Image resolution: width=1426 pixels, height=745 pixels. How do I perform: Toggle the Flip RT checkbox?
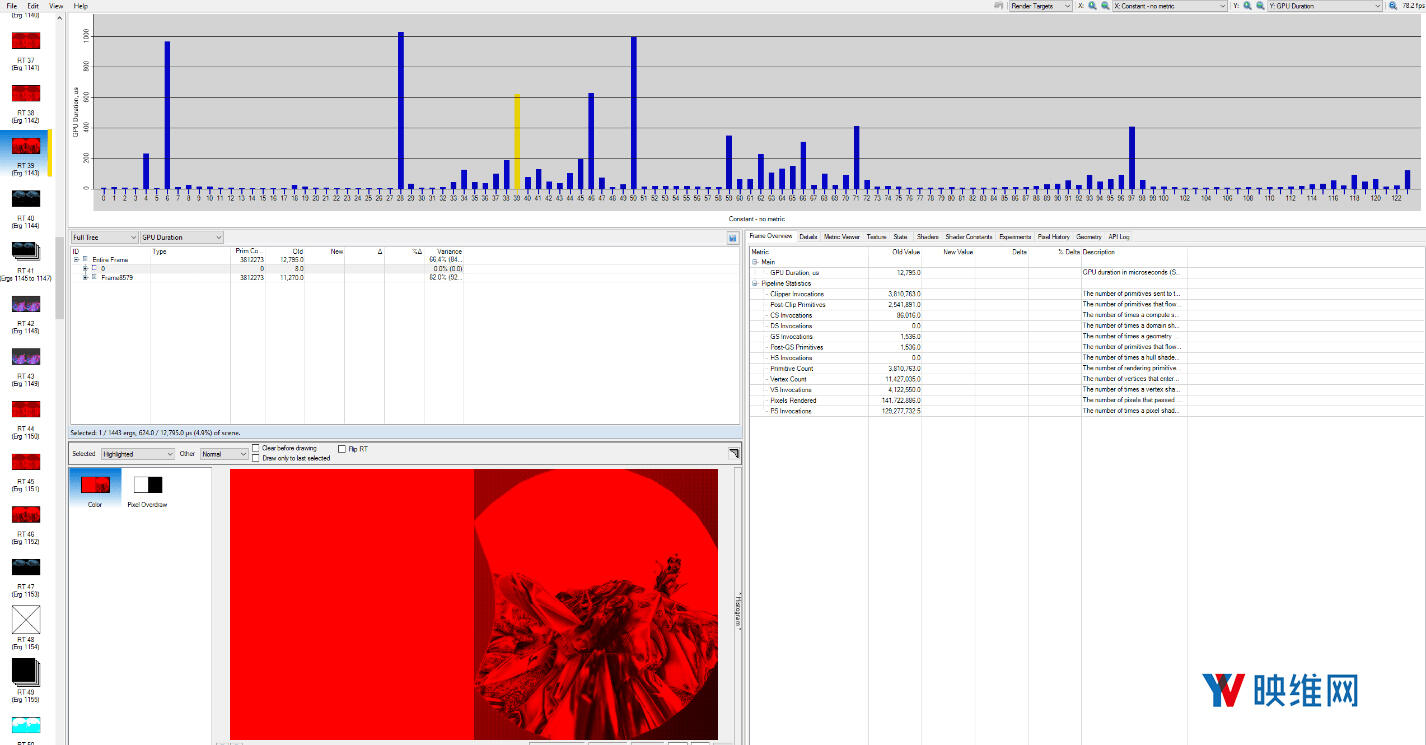(342, 449)
